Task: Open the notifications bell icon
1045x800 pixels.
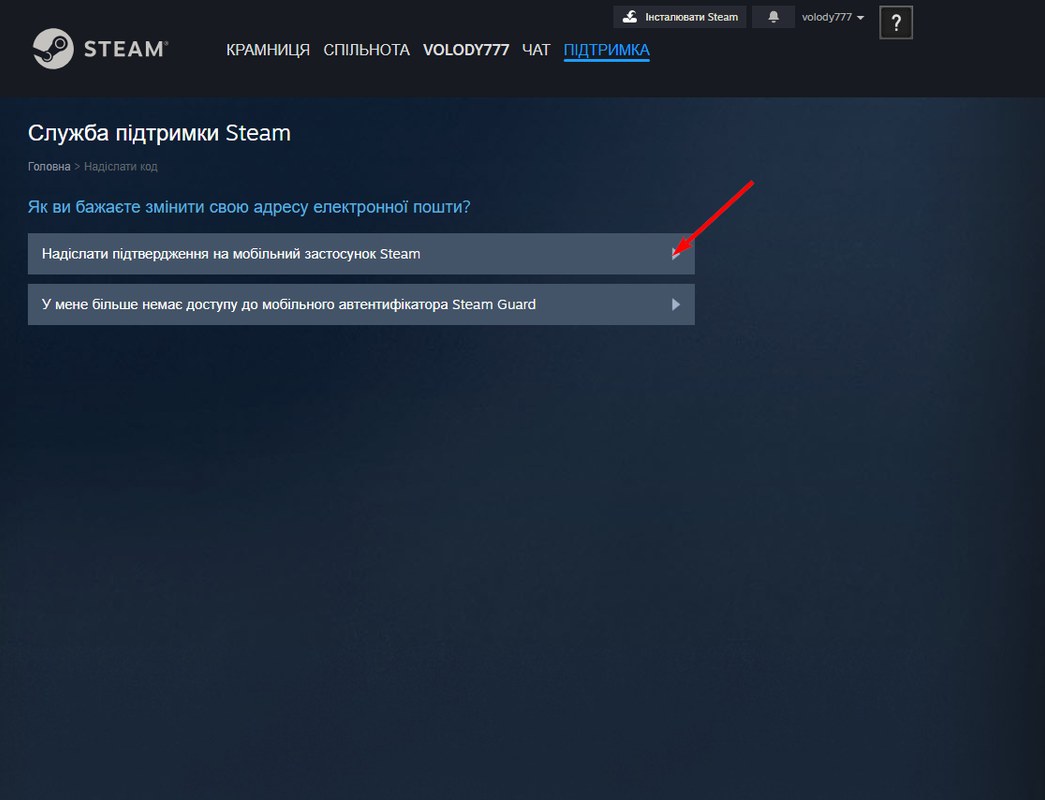Action: (x=773, y=17)
